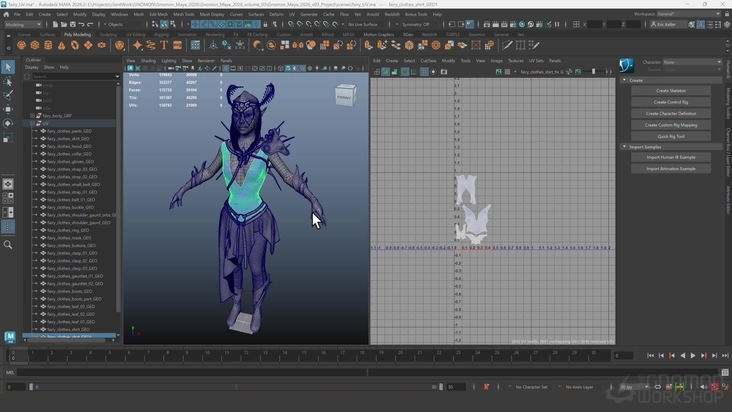Open the frame rate fps dropdown
The height and width of the screenshot is (412, 732).
click(634, 387)
